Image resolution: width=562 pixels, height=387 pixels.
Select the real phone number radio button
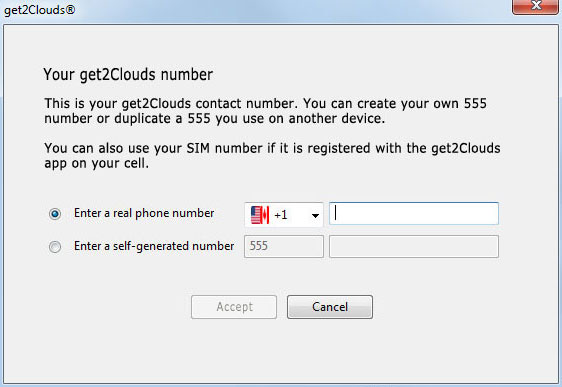(55, 214)
